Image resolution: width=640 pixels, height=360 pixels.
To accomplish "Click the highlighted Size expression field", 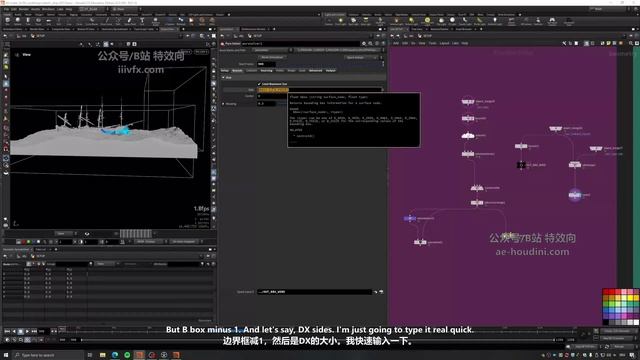I will tap(320, 89).
